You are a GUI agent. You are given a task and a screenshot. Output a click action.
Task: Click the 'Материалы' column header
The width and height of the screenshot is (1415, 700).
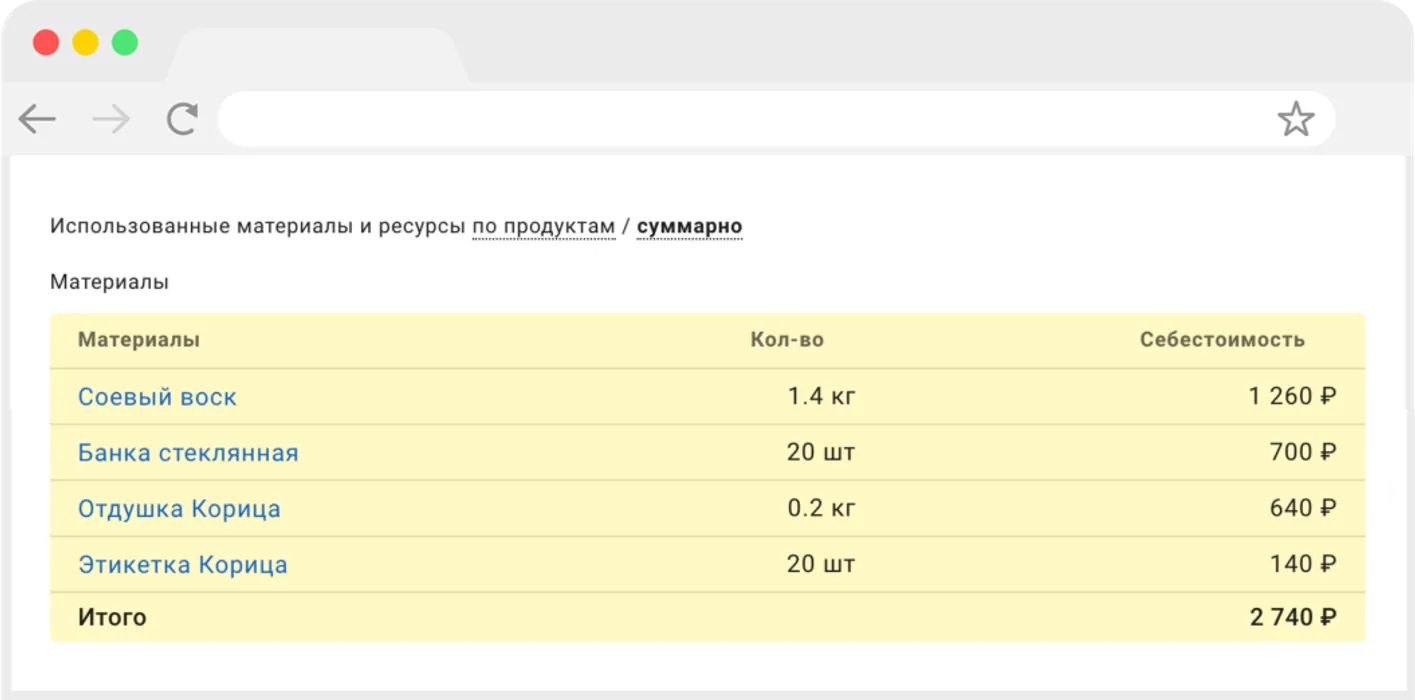[139, 340]
